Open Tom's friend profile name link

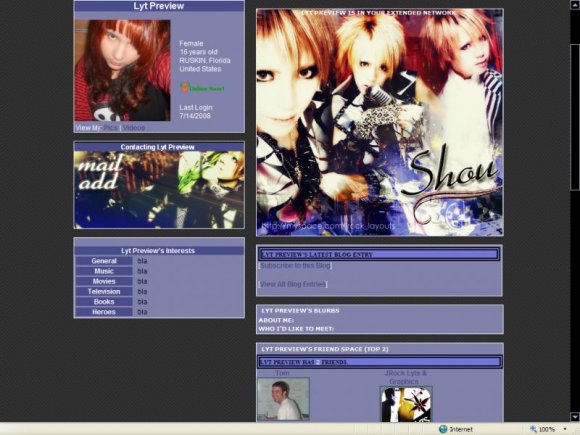click(283, 373)
